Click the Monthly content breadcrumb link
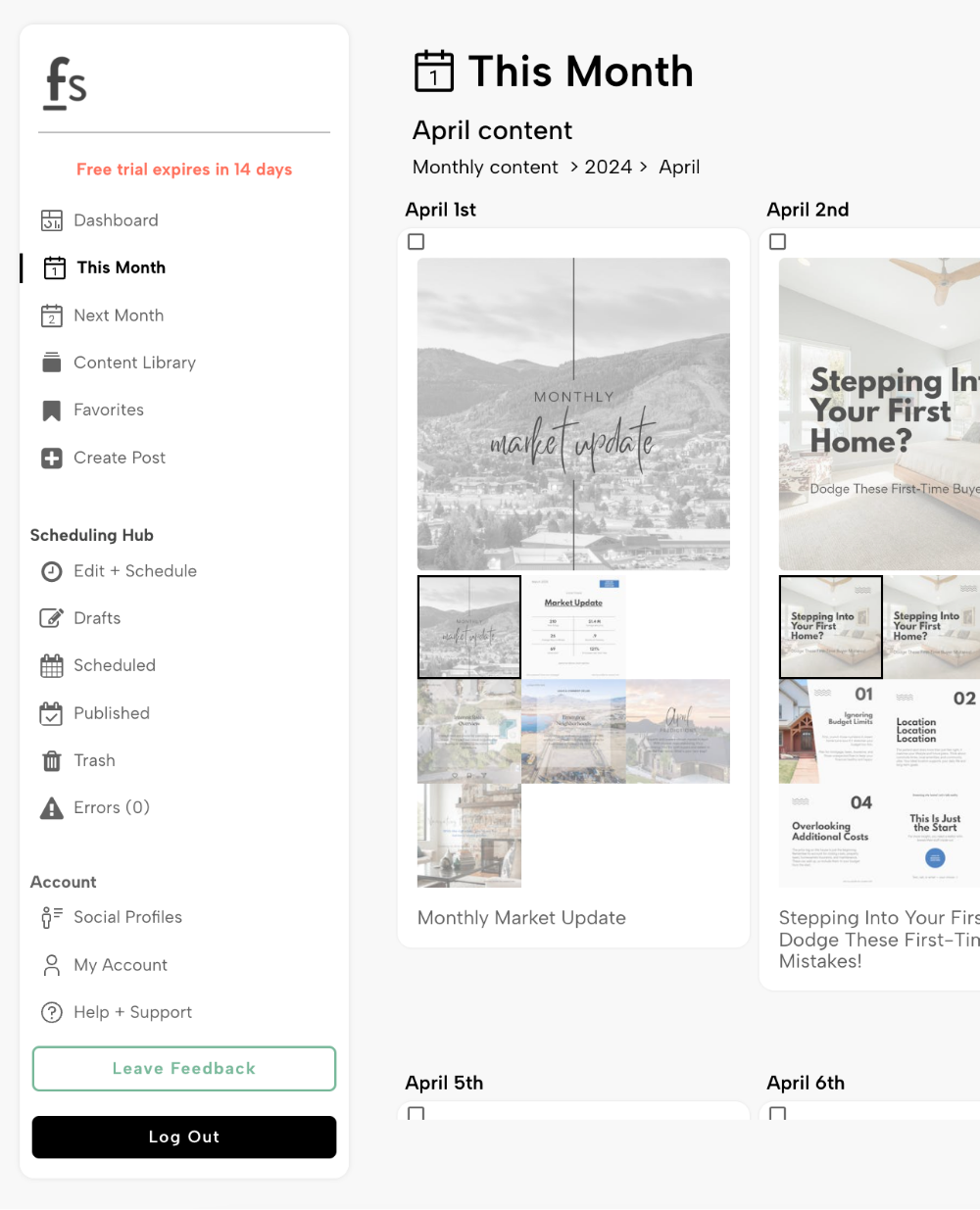This screenshot has width=980, height=1210. [485, 168]
